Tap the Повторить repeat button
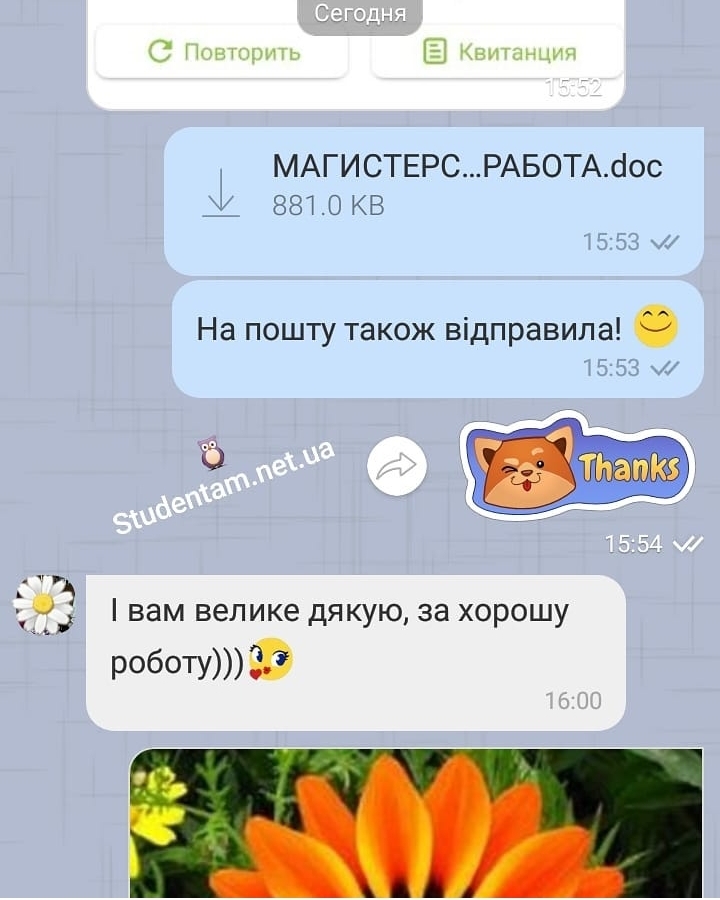 [x=222, y=52]
